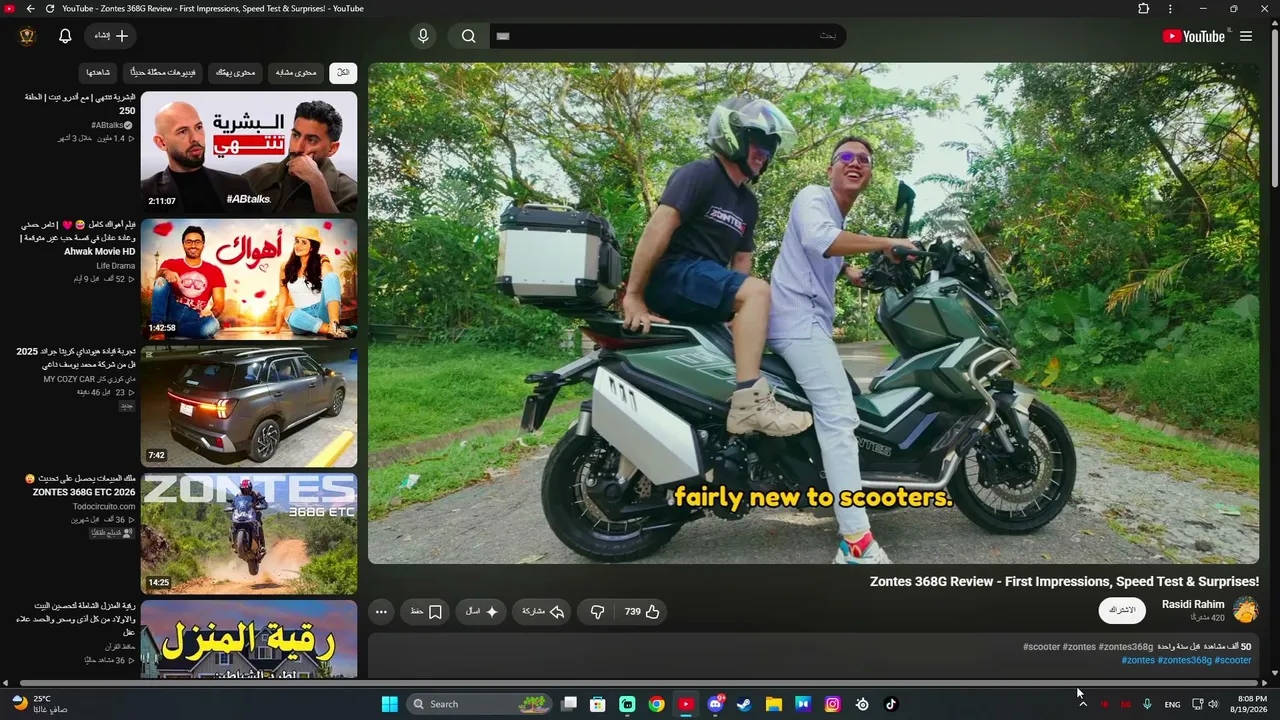Image resolution: width=1280 pixels, height=720 pixels.
Task: Open the ABtalks channel name
Action: [x=106, y=126]
